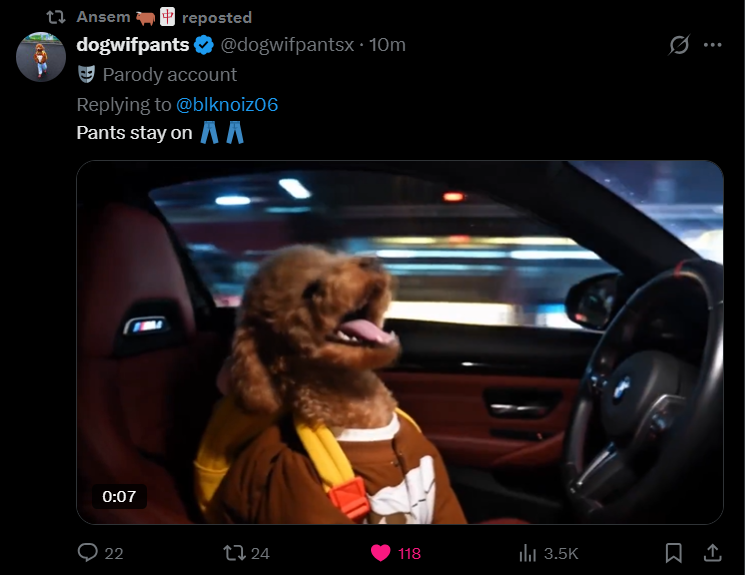Click the 0:07 video duration badge
Screen dimensions: 745x575
(x=119, y=496)
